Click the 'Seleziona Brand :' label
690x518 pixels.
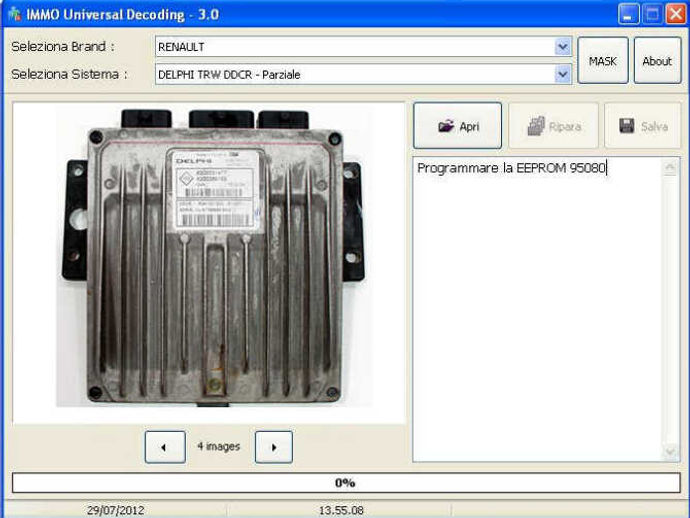coord(63,47)
